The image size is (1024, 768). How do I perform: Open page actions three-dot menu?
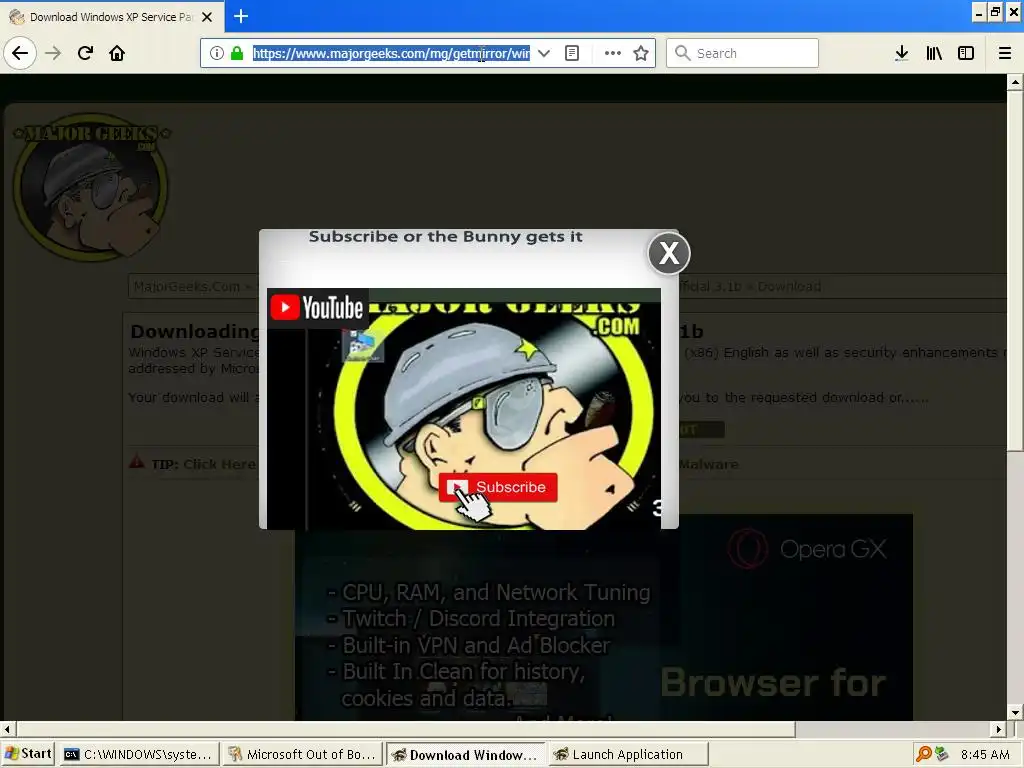tap(613, 53)
